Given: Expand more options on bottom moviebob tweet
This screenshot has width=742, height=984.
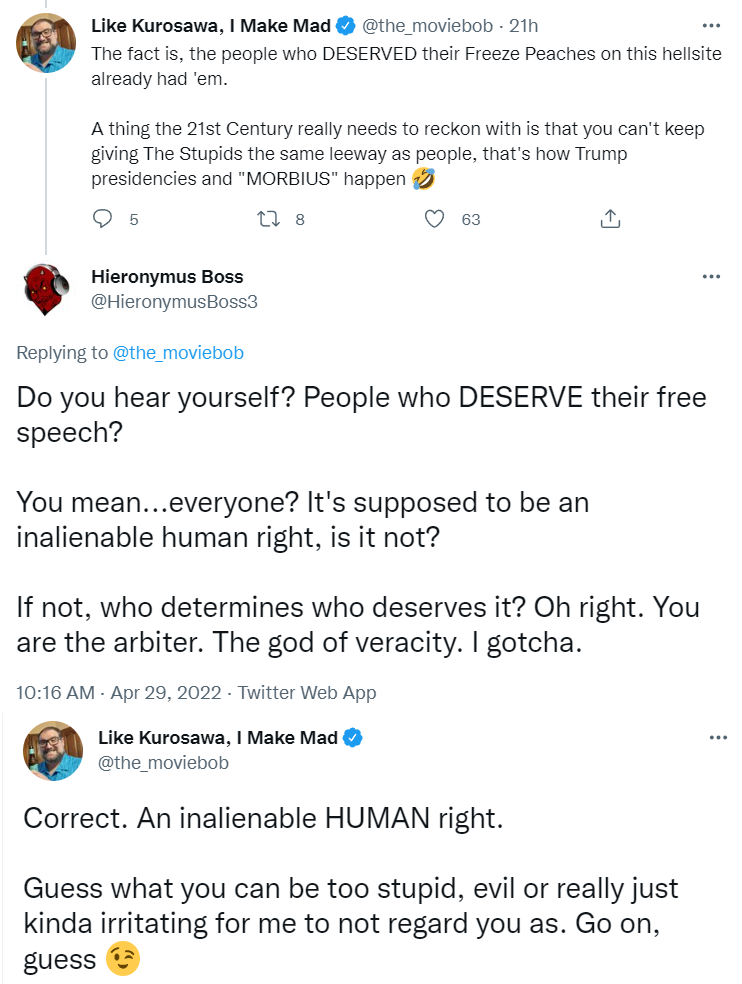Looking at the screenshot, I should click(x=718, y=737).
